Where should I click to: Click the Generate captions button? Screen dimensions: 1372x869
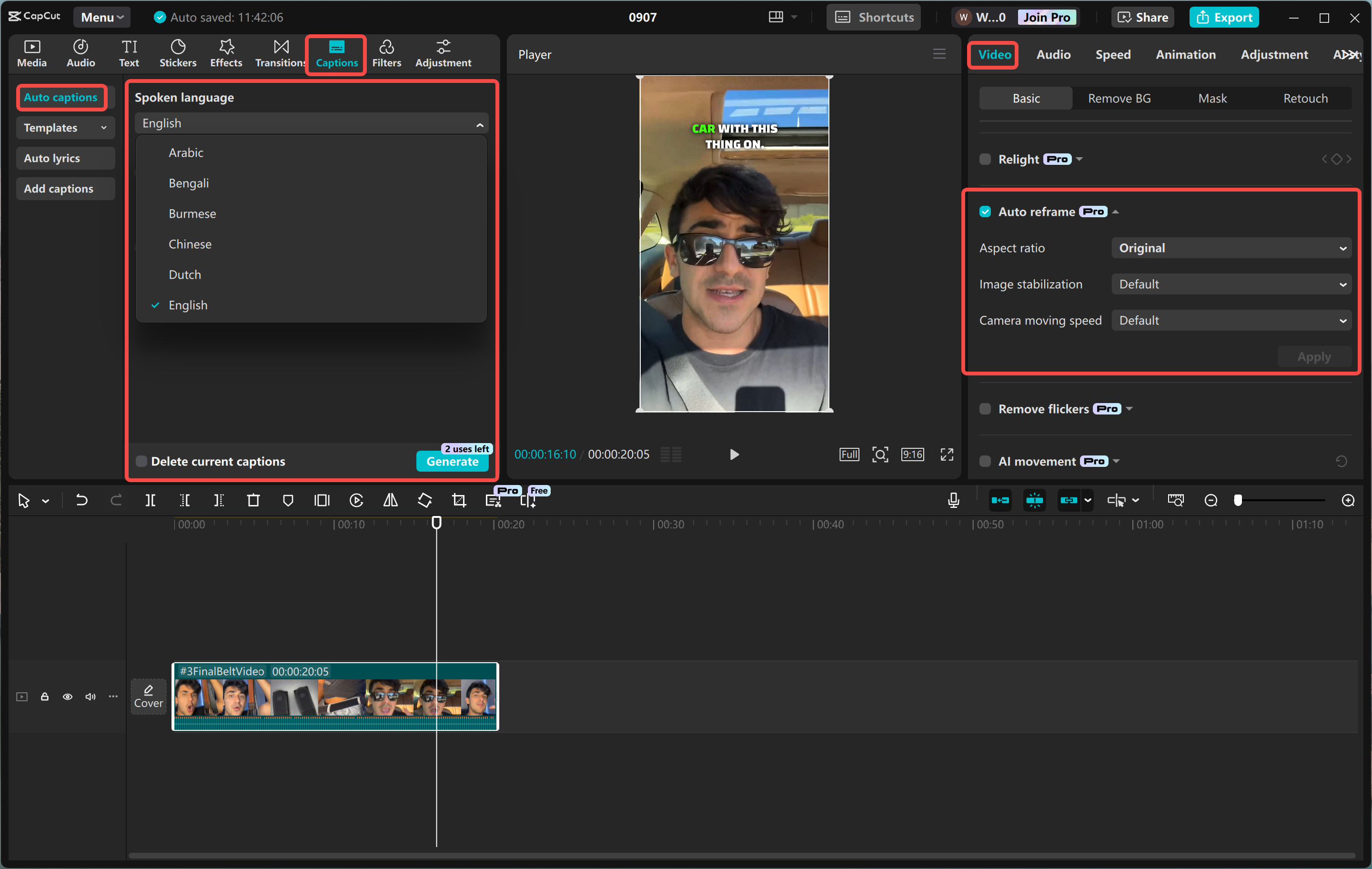click(x=452, y=462)
